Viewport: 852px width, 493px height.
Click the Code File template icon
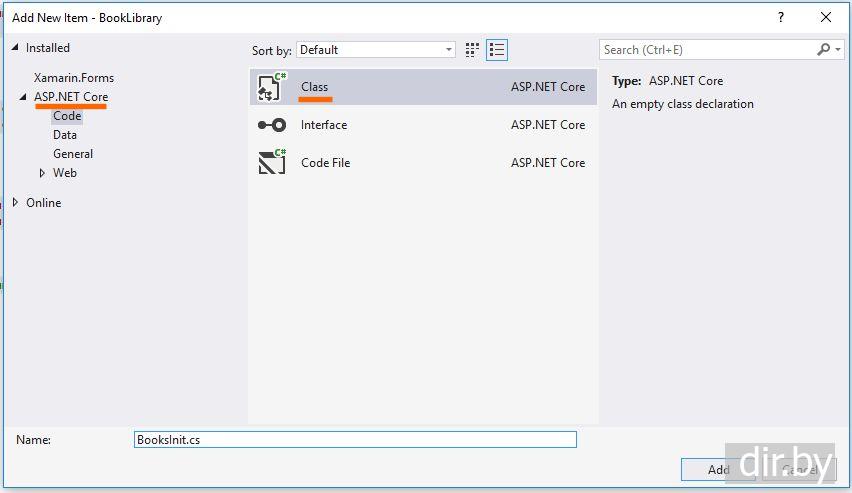[x=272, y=162]
